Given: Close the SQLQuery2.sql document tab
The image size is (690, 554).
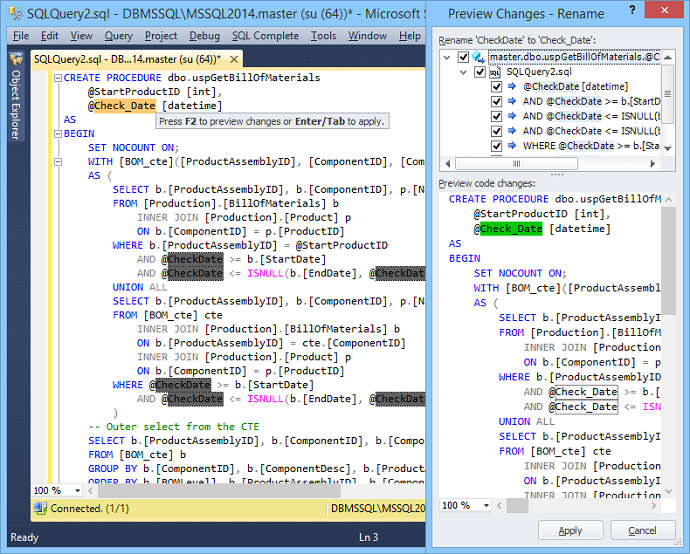Looking at the screenshot, I should pos(235,59).
